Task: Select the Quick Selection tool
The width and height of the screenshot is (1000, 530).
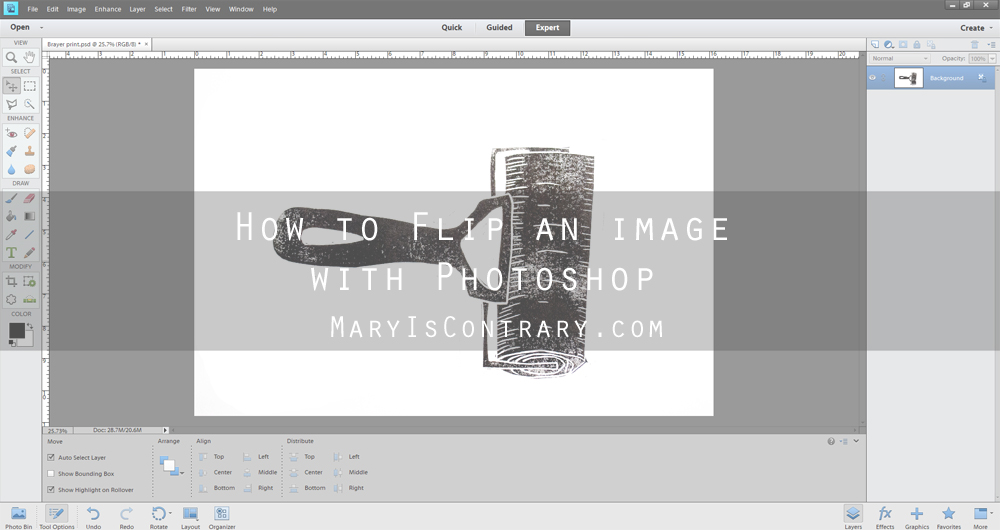Action: [x=29, y=104]
